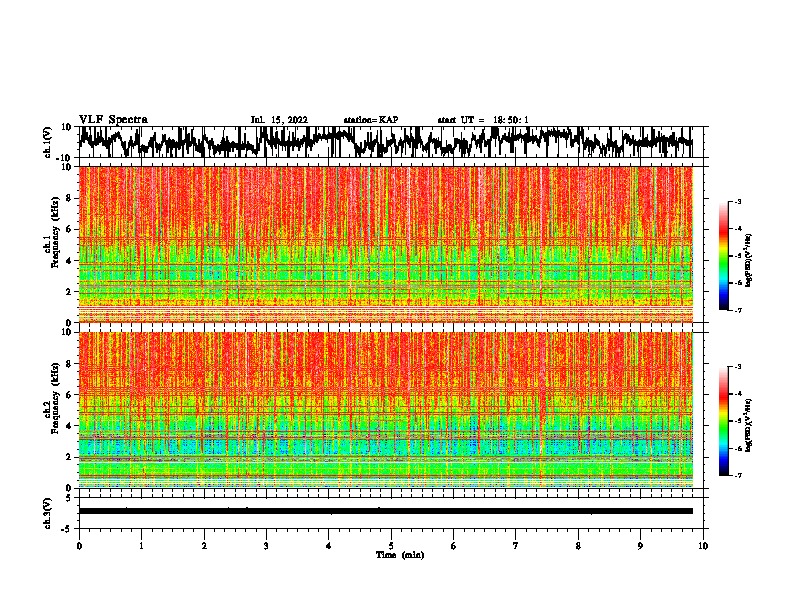Viewport: 792px width, 612px height.
Task: Click the 6 tick on the time axis
Action: (453, 546)
